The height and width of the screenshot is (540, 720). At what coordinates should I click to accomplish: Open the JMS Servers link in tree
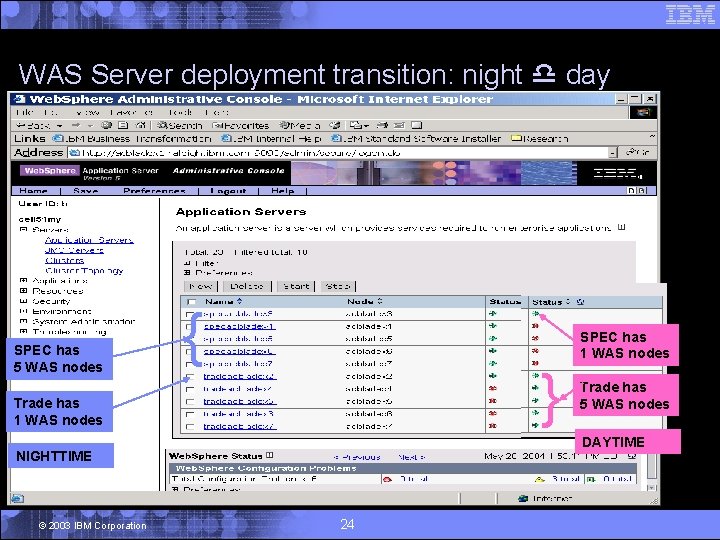[74, 250]
